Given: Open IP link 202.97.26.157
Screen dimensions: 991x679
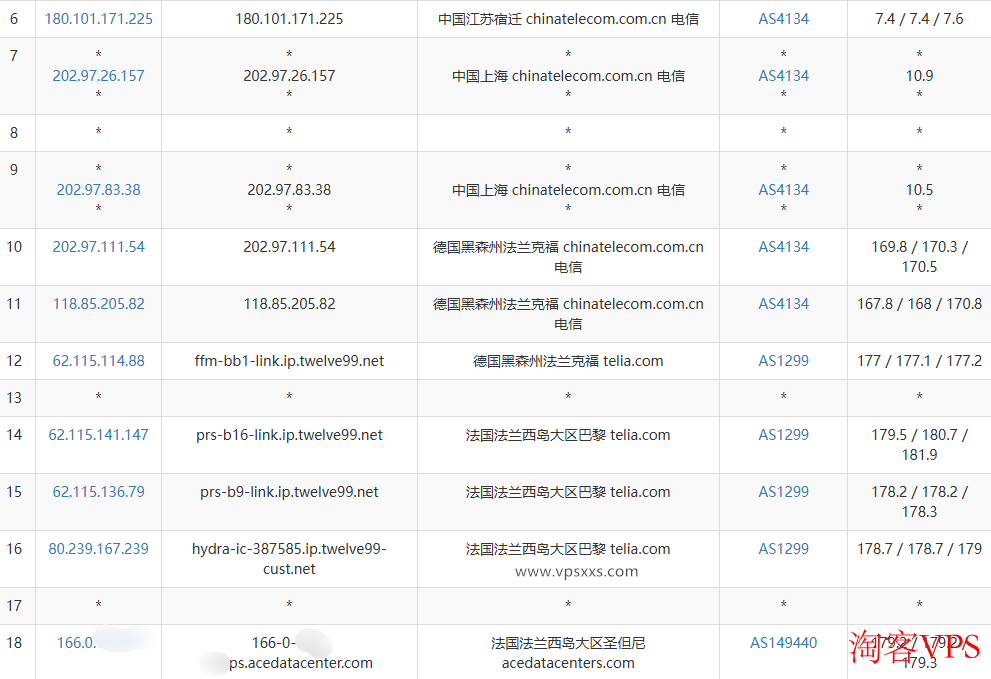Looking at the screenshot, I should (x=99, y=76).
